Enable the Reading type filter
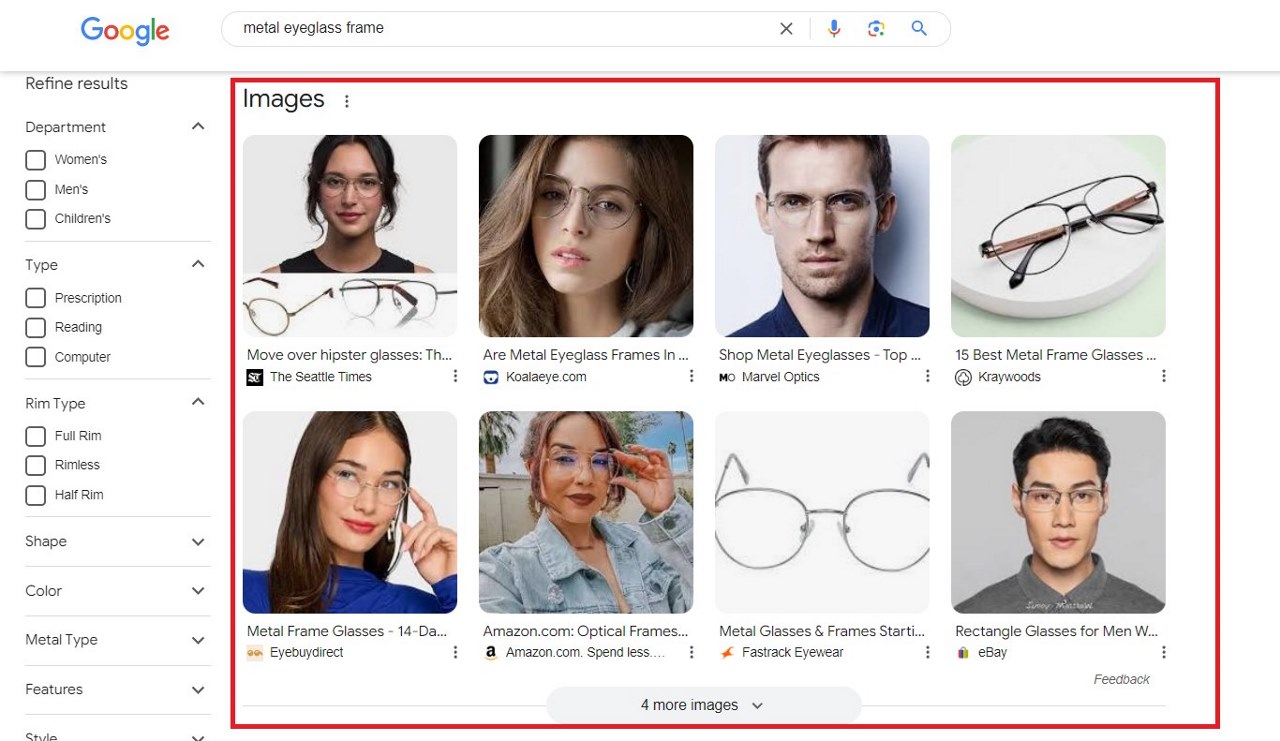 click(x=36, y=327)
